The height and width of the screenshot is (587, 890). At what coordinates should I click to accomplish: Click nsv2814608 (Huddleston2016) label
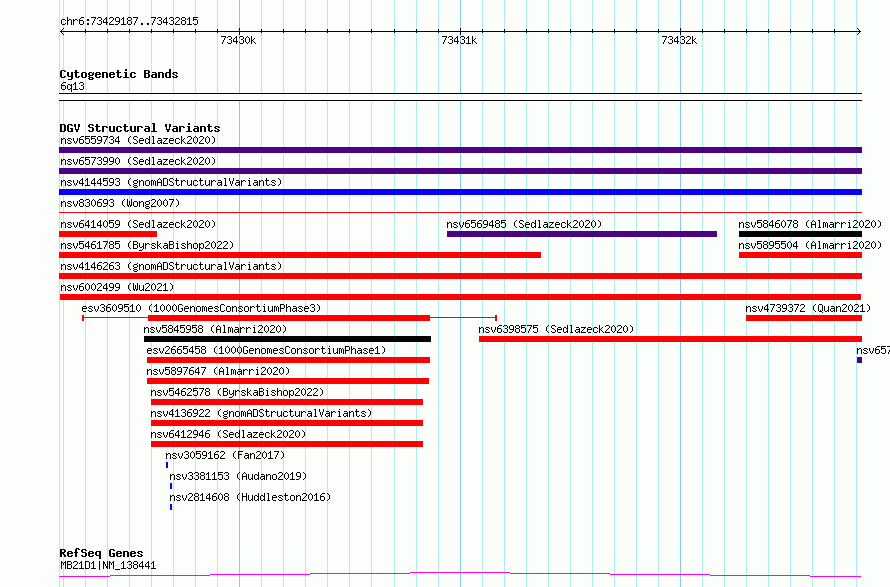click(250, 497)
